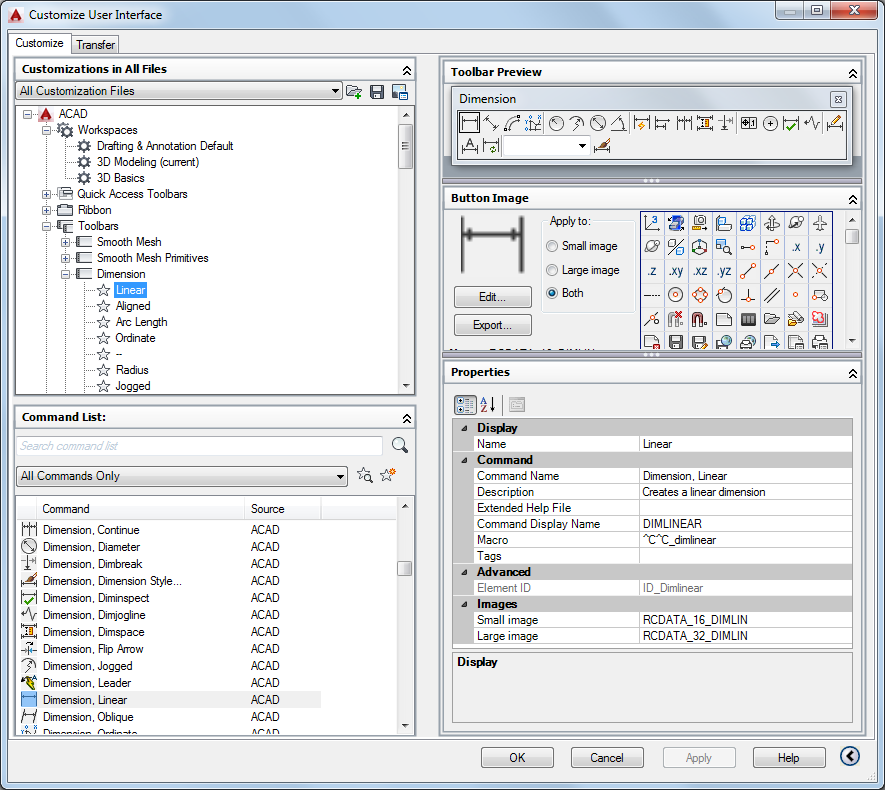
Task: Click the Dimension Style brush icon in preview
Action: [x=602, y=146]
